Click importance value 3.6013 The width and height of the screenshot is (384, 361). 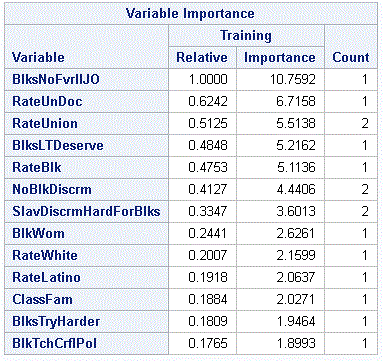pyautogui.click(x=296, y=211)
